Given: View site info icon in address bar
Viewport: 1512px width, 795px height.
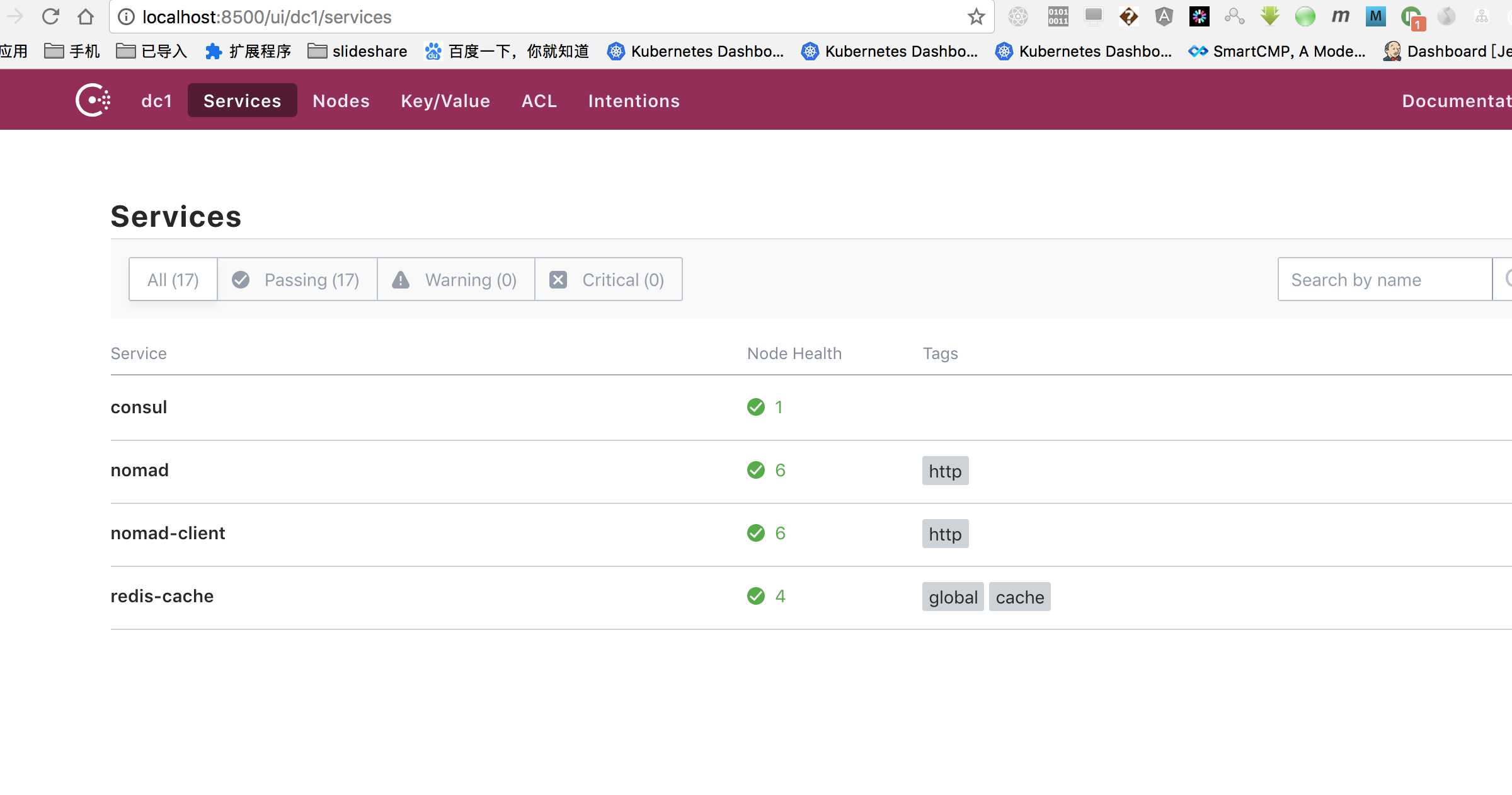Looking at the screenshot, I should click(x=127, y=17).
